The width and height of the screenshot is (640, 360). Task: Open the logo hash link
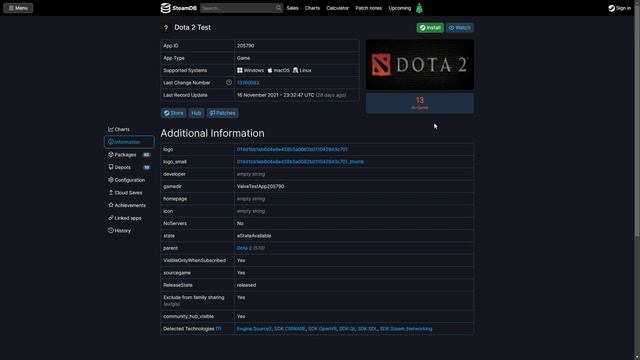[292, 149]
